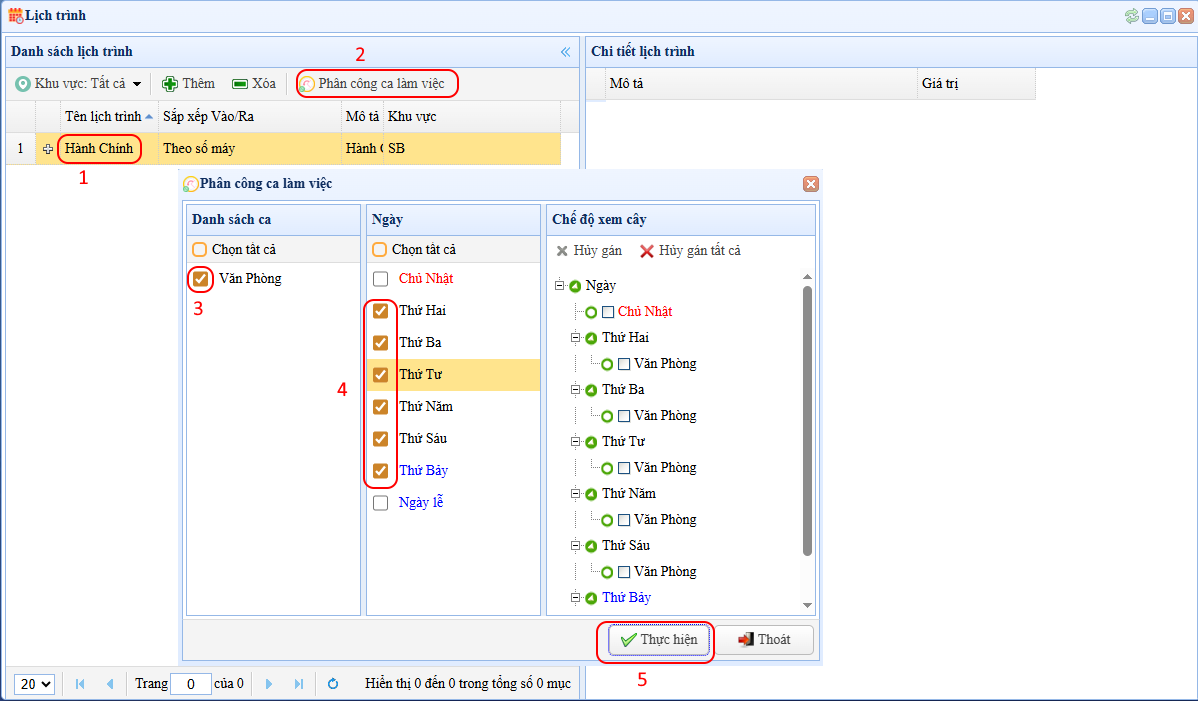Click the green circle icon beside Chủ Nhật in tree

[x=591, y=312]
